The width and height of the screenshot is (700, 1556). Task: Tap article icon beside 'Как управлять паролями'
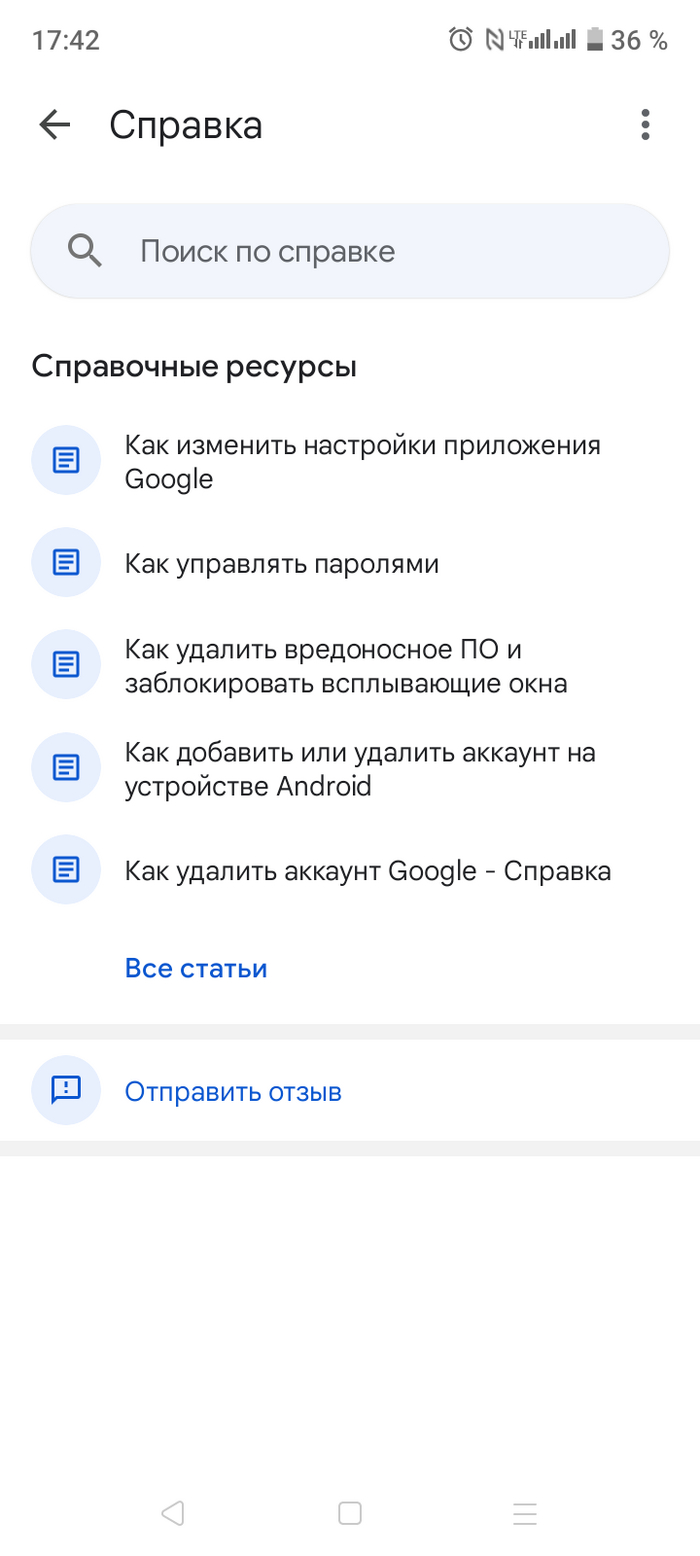(x=66, y=562)
